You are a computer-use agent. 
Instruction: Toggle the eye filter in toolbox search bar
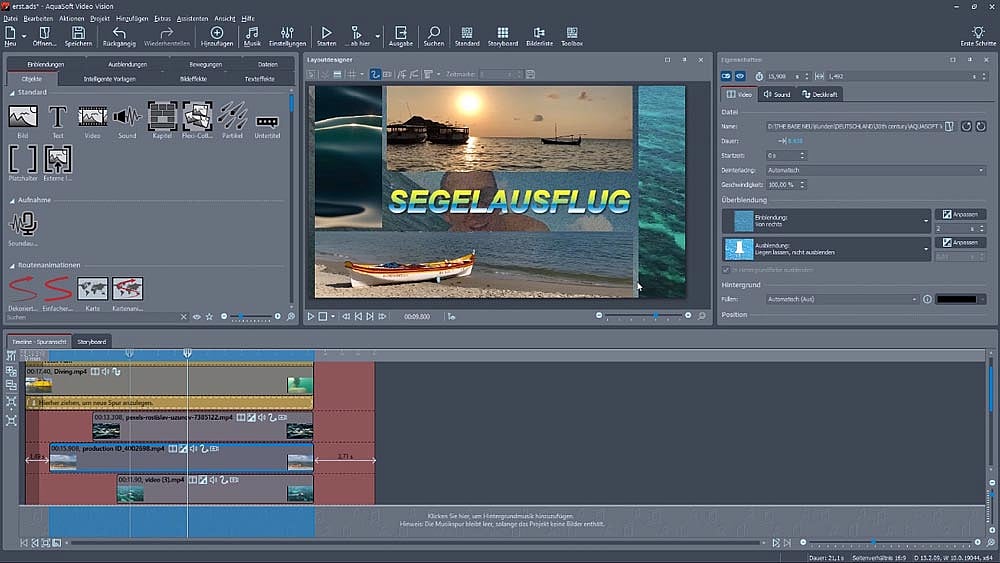196,317
